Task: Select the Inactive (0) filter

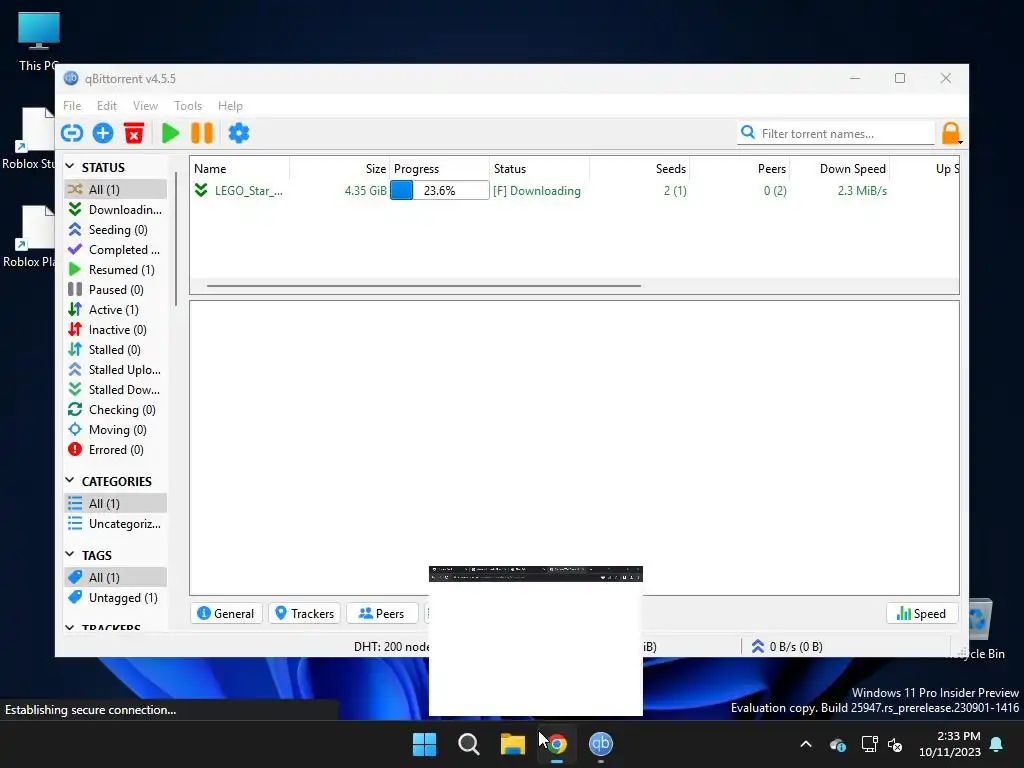Action: pyautogui.click(x=116, y=330)
